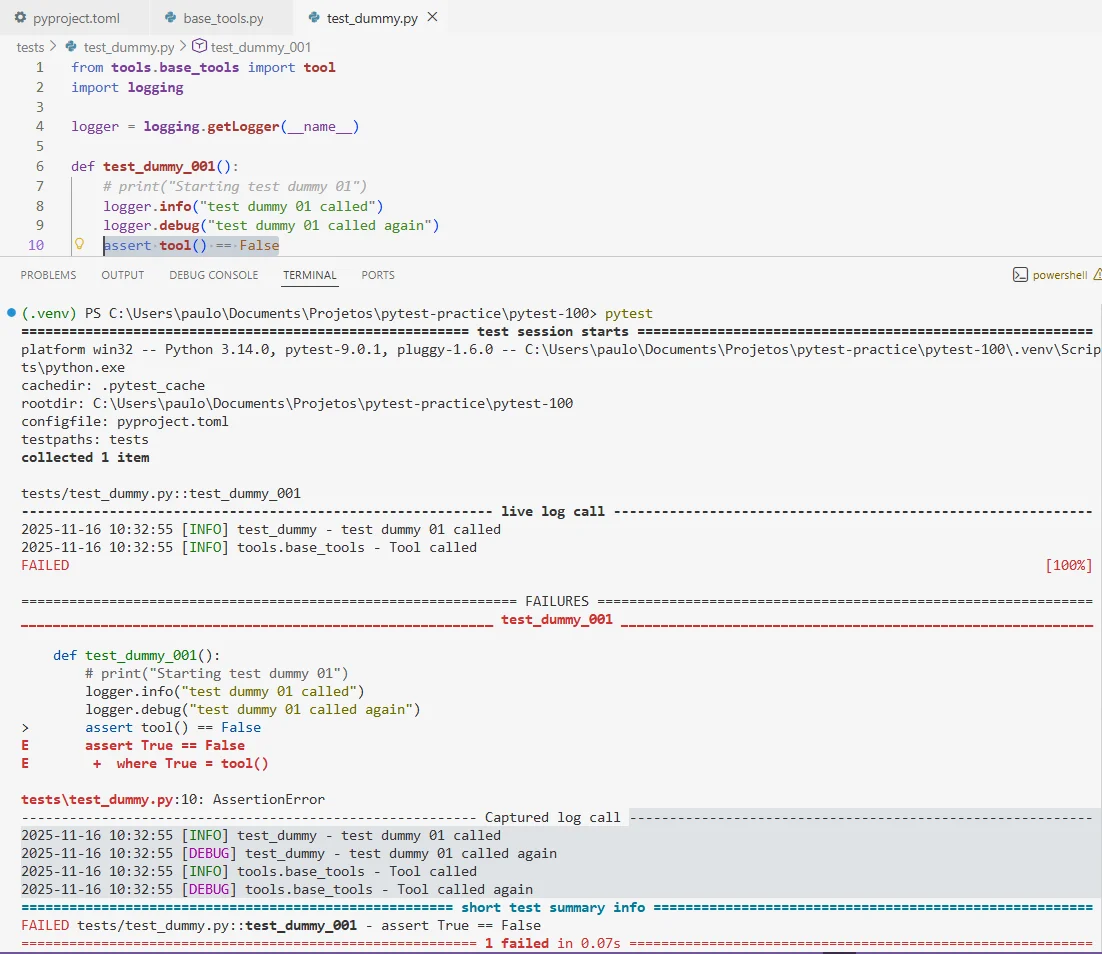Click "testpaths: tests" in the terminal

click(85, 439)
